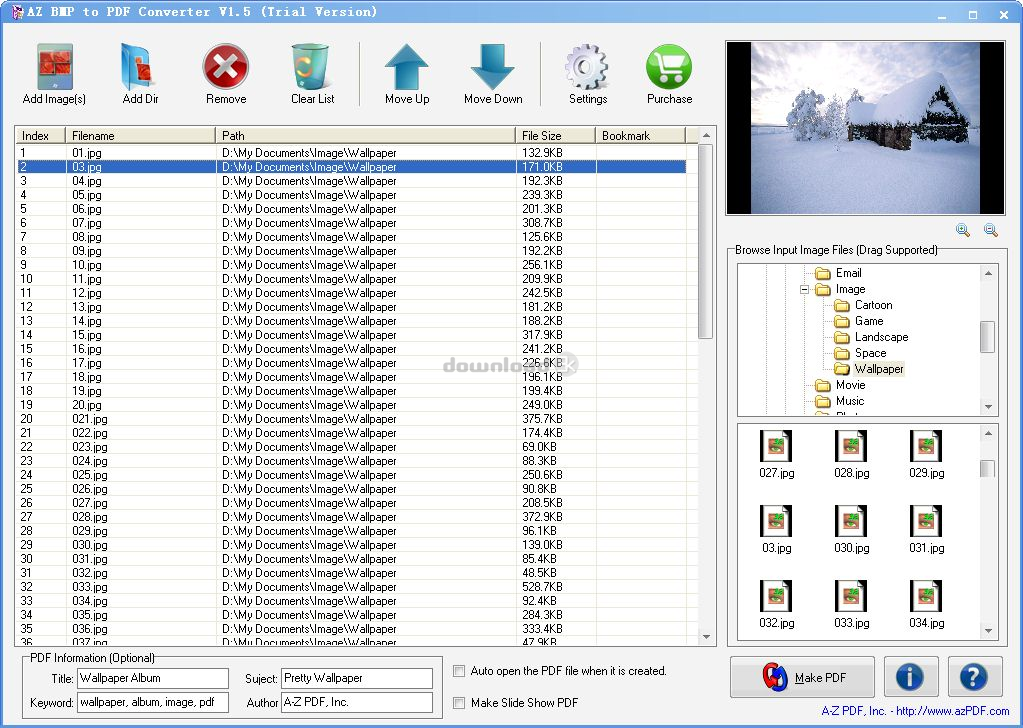
Task: Select the 03.jpg highlighted row in list
Action: tap(352, 167)
